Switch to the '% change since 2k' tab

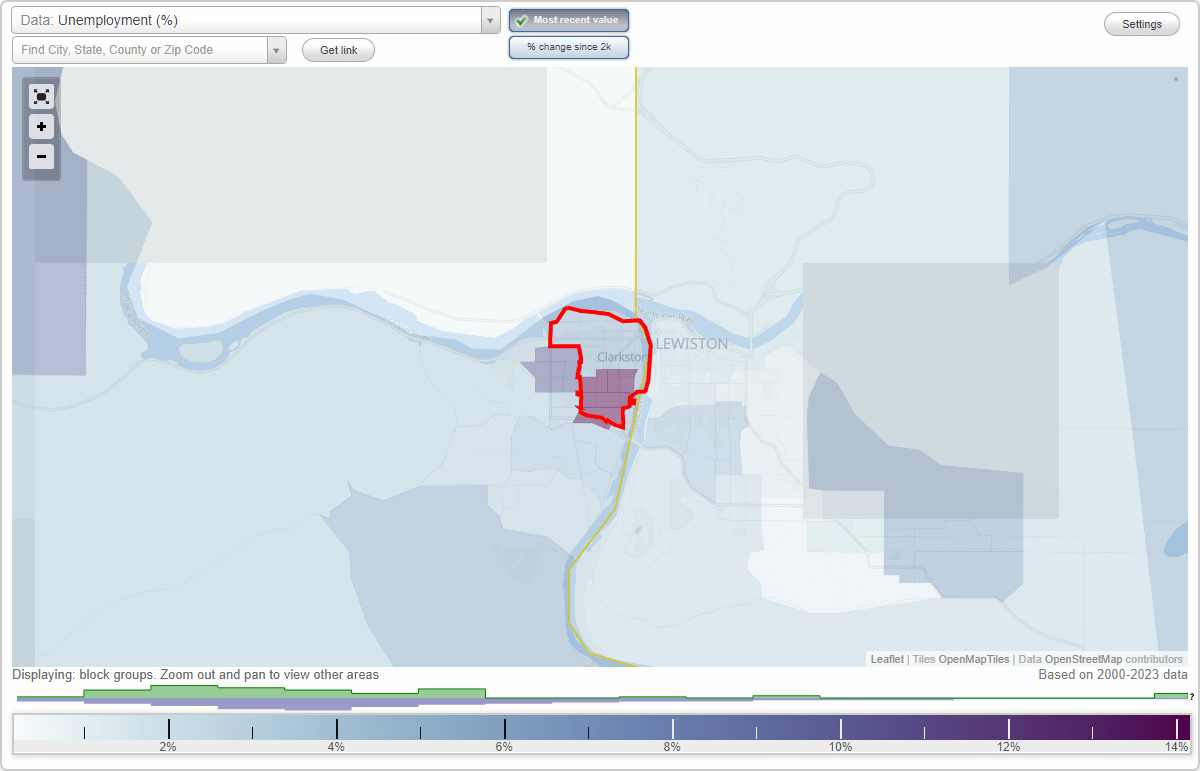click(x=569, y=46)
